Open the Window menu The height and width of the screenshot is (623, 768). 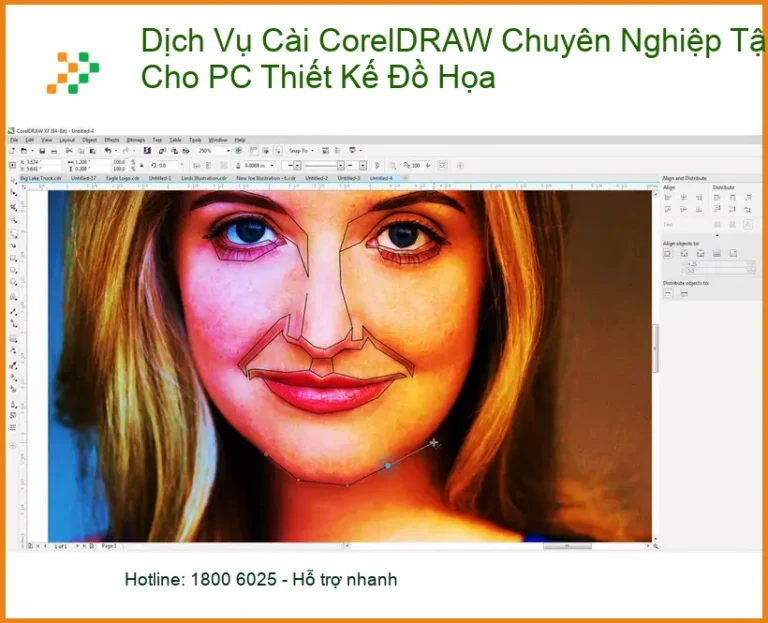pyautogui.click(x=218, y=140)
